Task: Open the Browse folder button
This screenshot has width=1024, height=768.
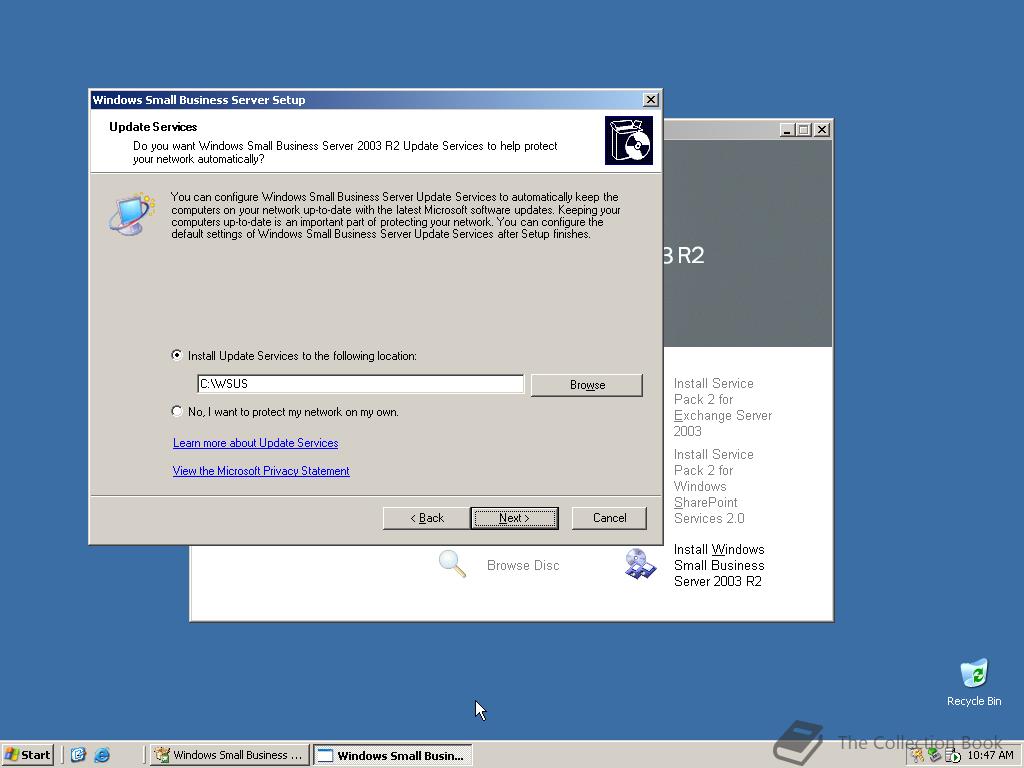Action: click(586, 385)
